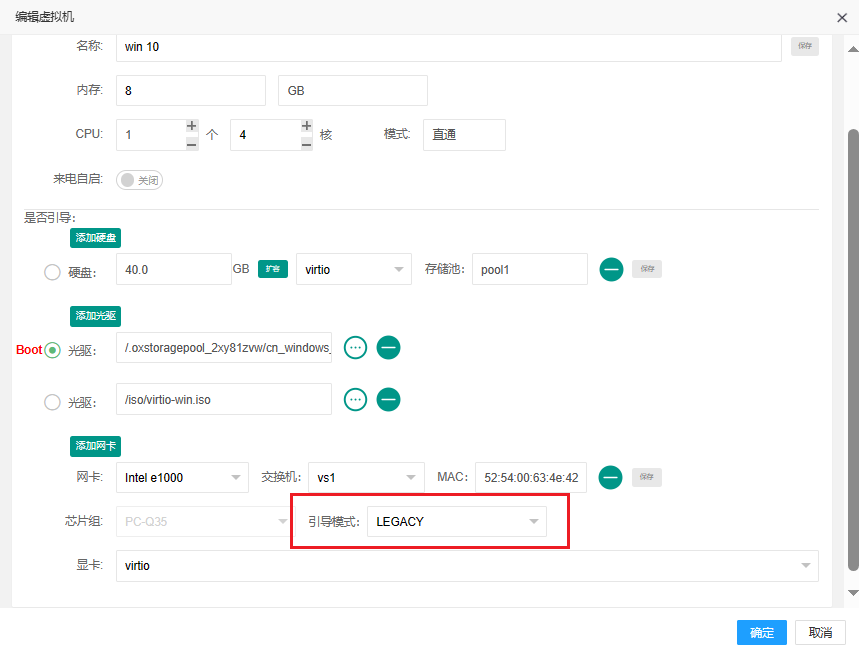
Task: Select virtio-win.iso drive as boot device
Action: tap(52, 402)
